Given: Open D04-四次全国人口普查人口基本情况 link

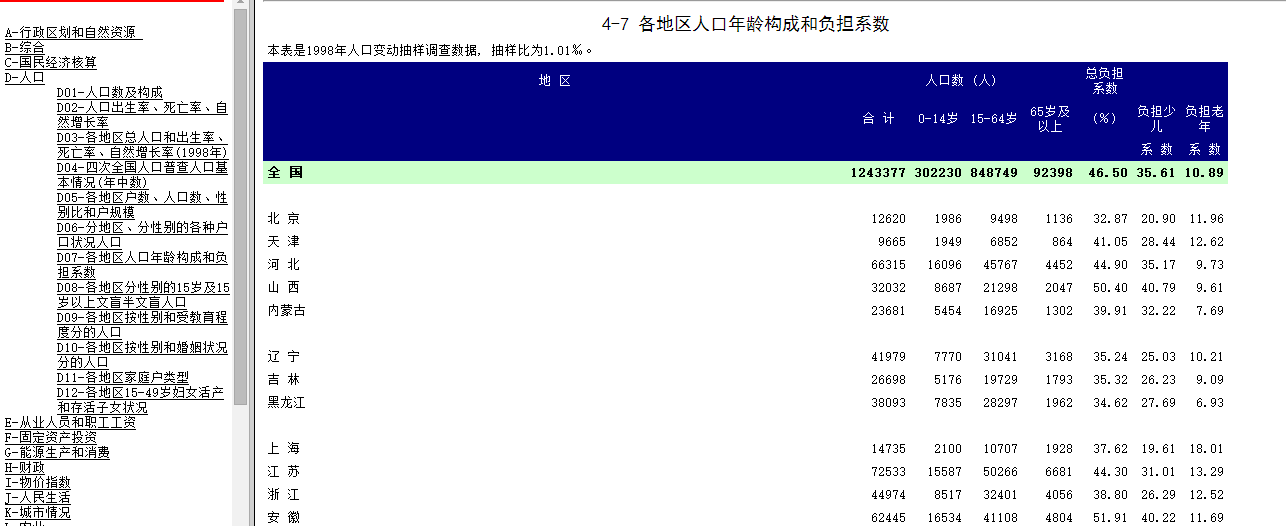Looking at the screenshot, I should click(142, 174).
